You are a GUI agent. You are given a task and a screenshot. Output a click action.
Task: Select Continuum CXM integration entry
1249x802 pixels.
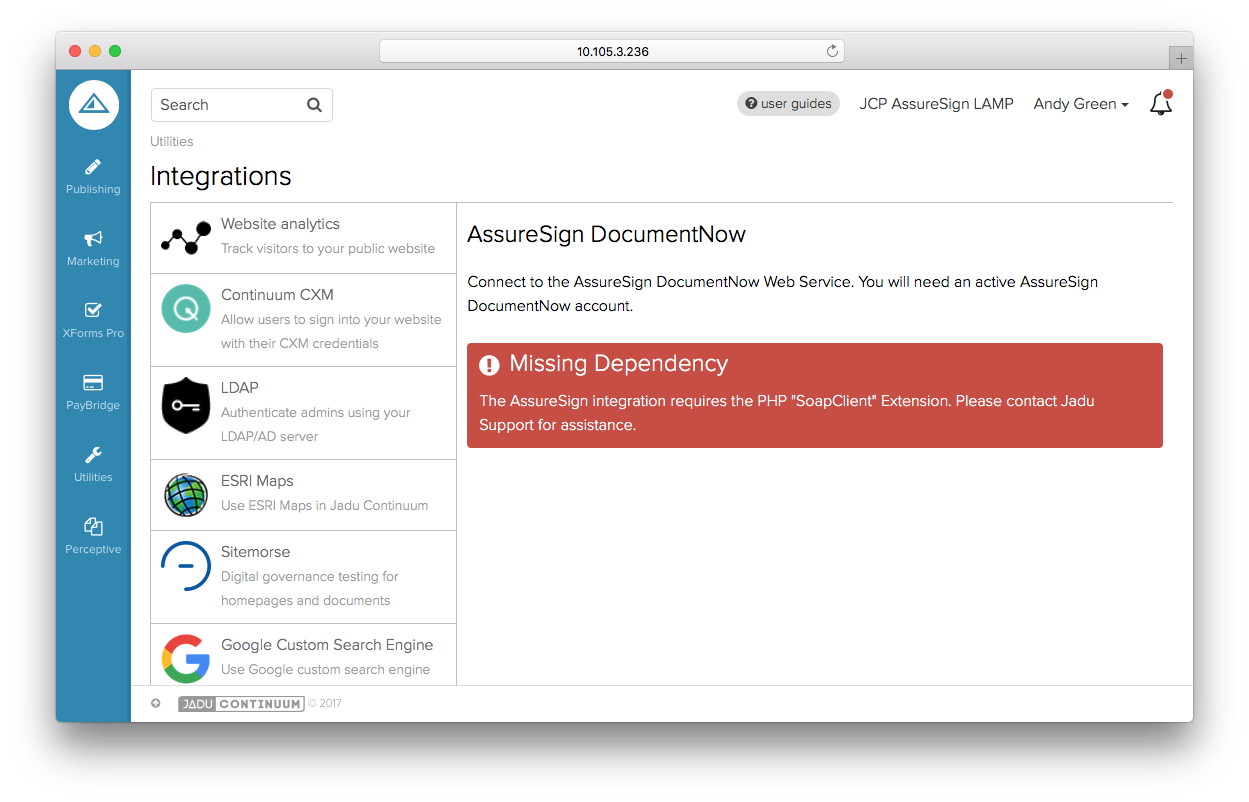[x=304, y=320]
